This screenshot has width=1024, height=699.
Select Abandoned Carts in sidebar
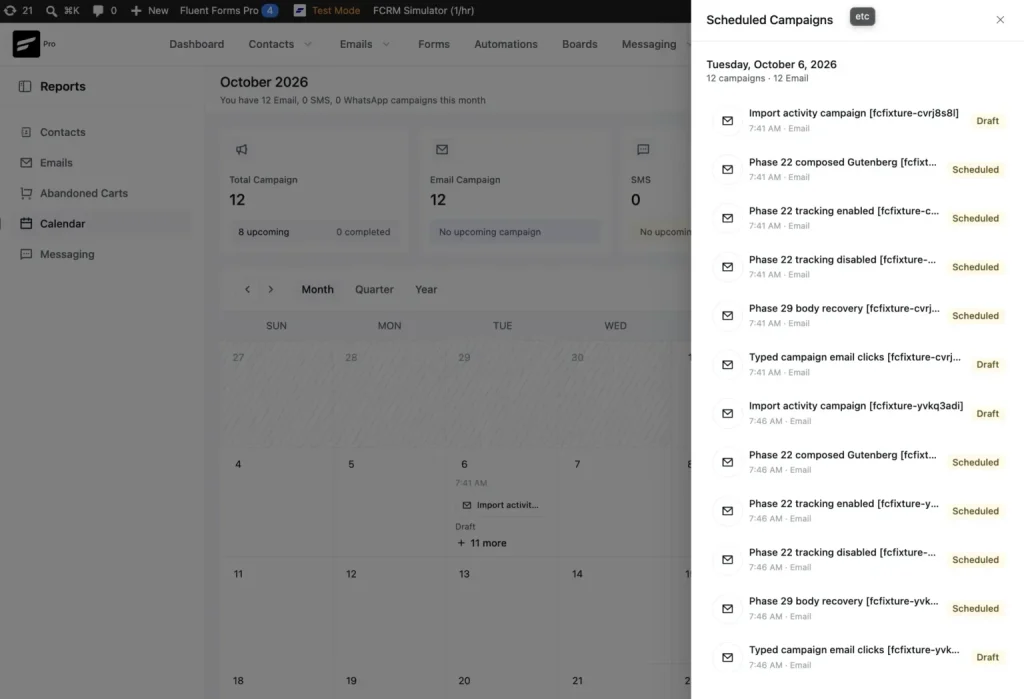click(x=84, y=193)
